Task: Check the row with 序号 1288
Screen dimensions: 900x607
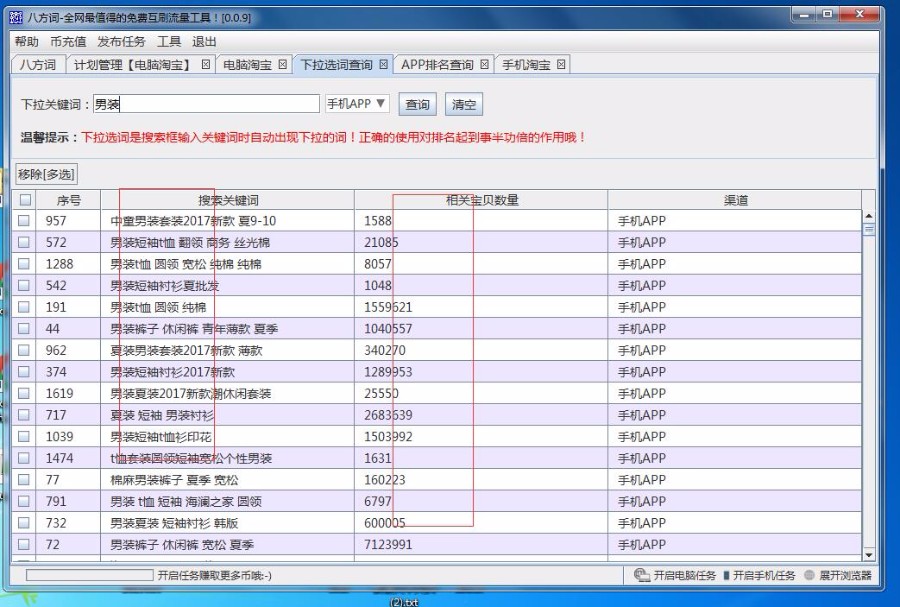Action: 24,264
